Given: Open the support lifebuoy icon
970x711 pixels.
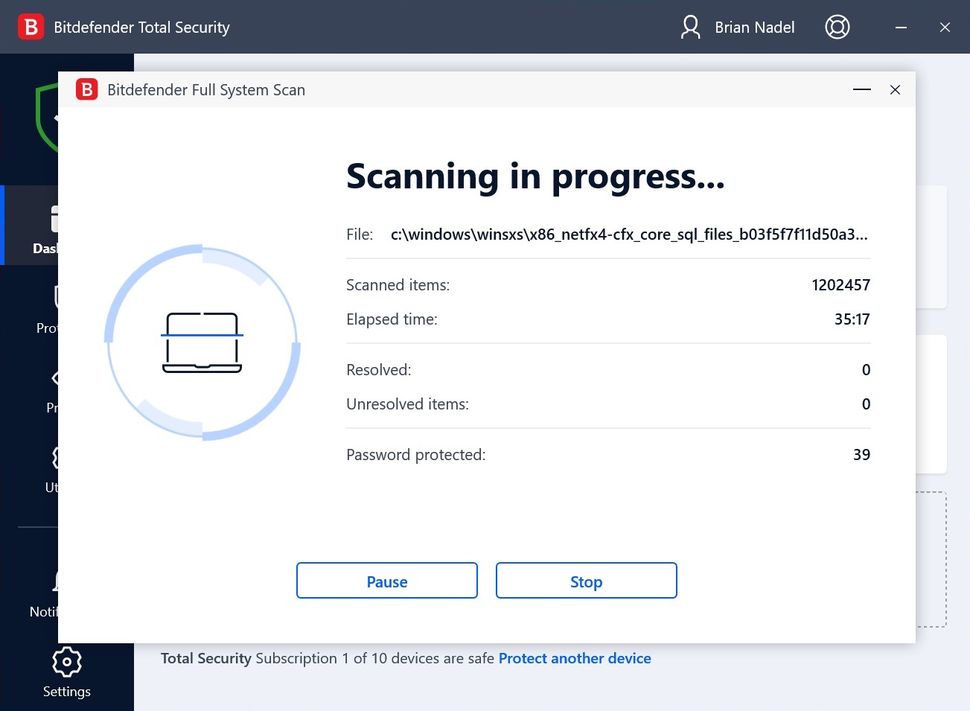Looking at the screenshot, I should coord(837,27).
